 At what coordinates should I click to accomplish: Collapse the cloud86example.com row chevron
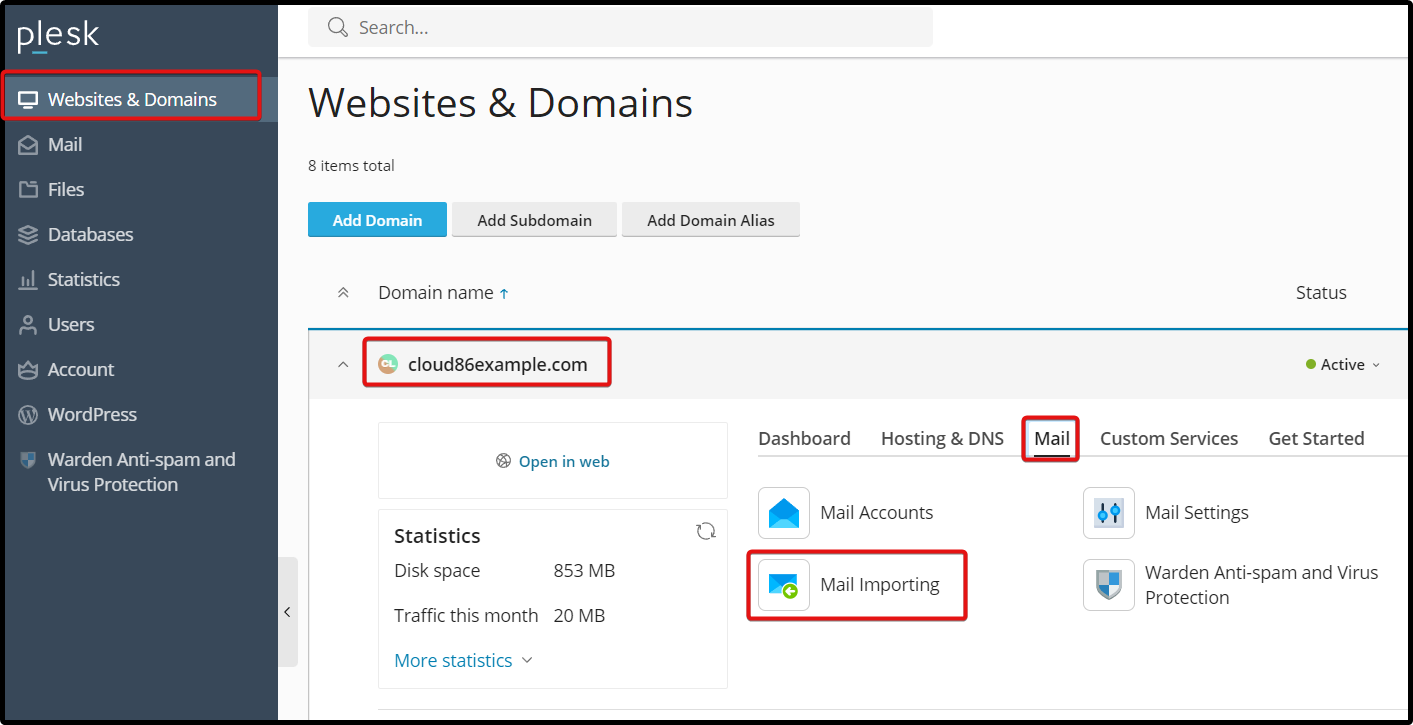343,365
